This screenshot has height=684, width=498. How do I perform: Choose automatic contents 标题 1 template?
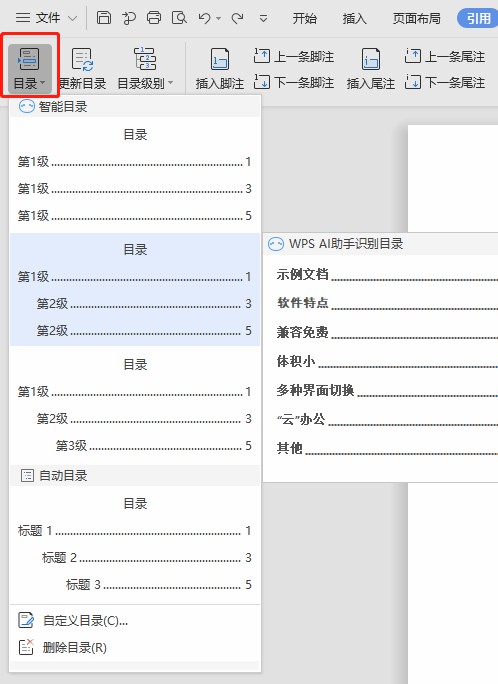point(135,544)
